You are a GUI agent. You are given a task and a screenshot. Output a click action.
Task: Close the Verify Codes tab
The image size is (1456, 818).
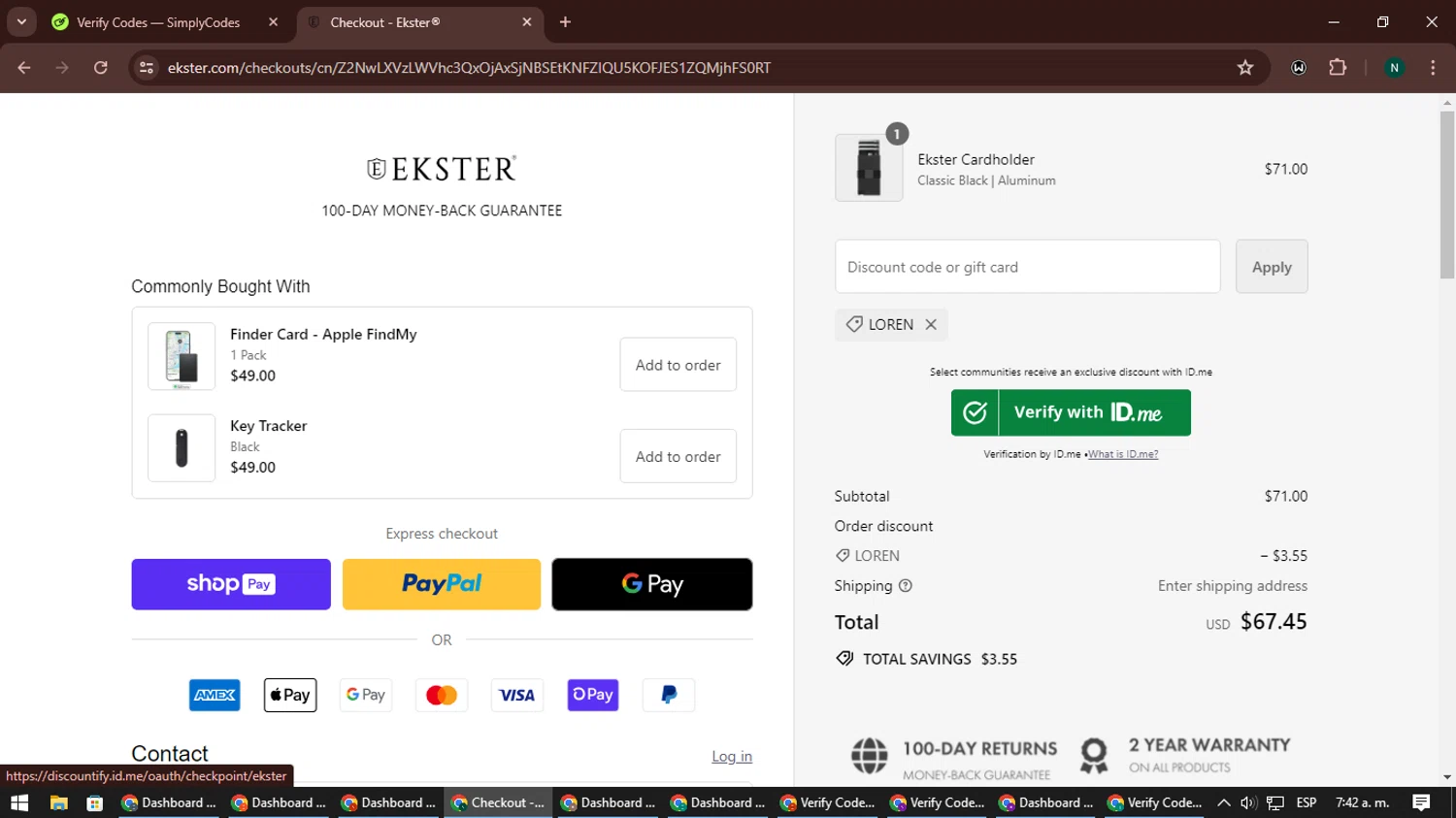tap(273, 22)
